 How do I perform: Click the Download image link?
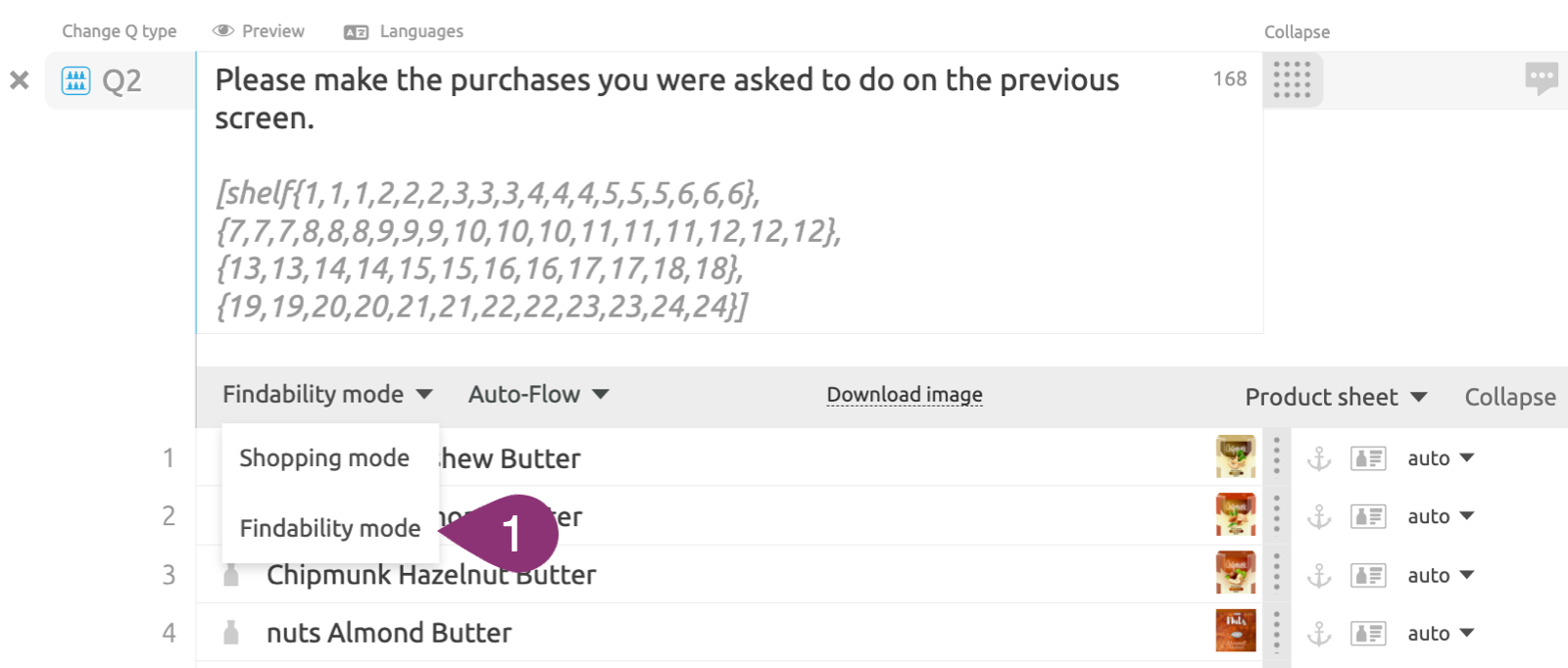click(x=905, y=395)
